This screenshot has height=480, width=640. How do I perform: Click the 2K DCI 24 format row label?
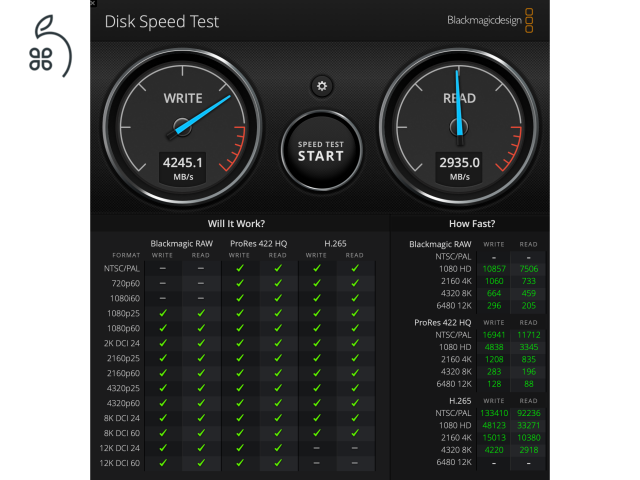point(122,343)
